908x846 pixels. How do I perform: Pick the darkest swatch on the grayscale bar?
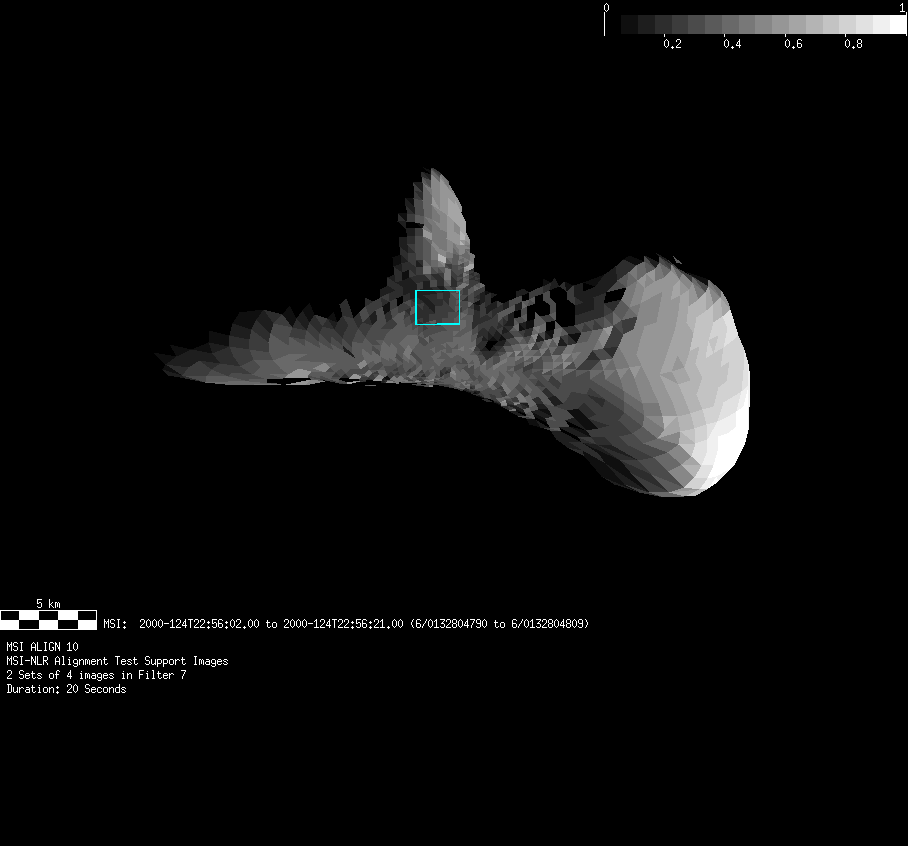click(x=630, y=24)
